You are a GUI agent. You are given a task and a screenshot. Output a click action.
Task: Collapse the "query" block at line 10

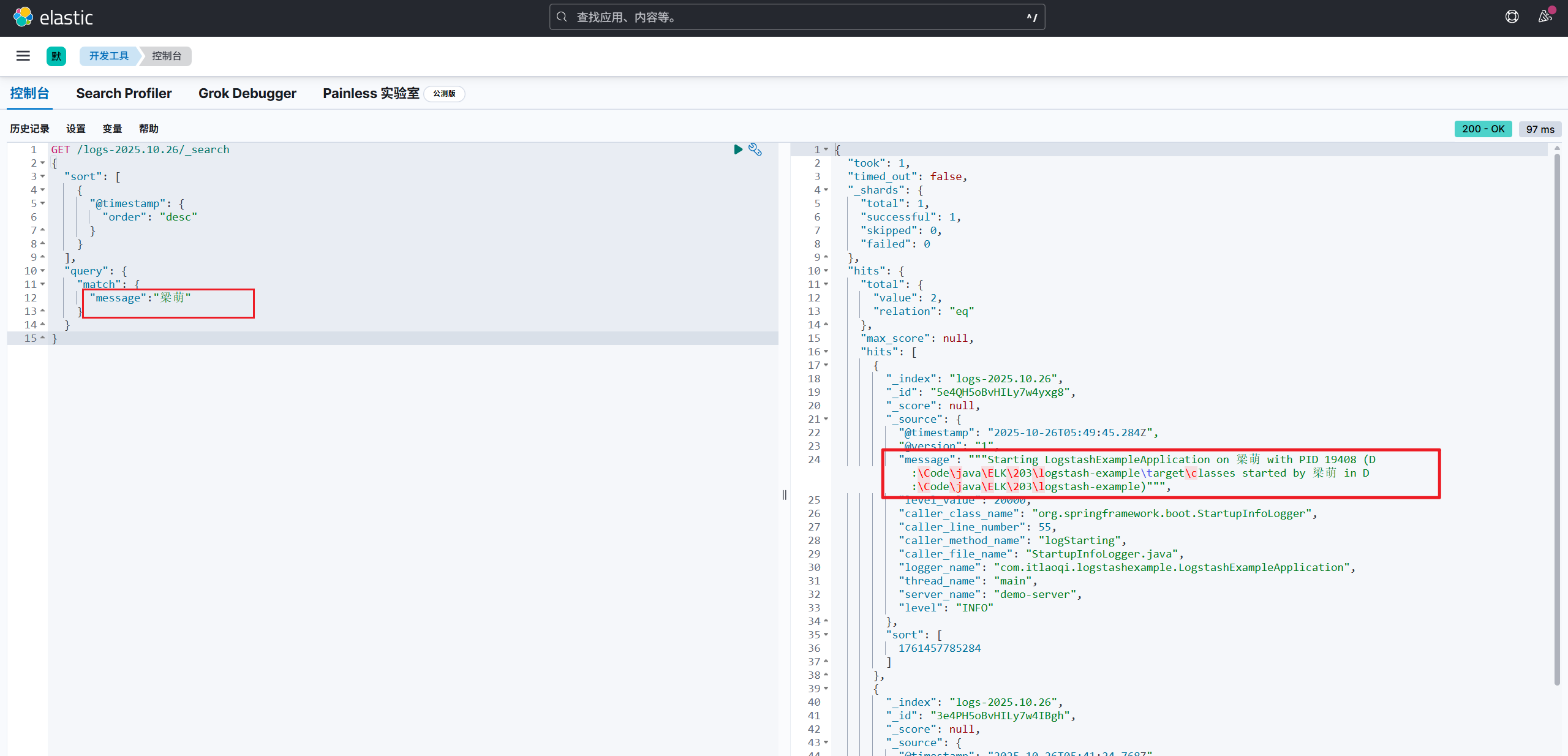point(42,271)
